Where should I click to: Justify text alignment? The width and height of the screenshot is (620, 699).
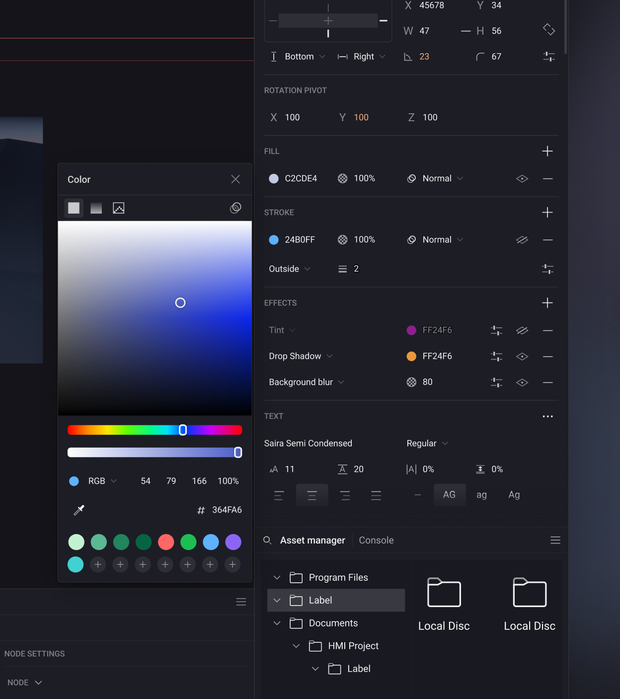click(x=376, y=495)
